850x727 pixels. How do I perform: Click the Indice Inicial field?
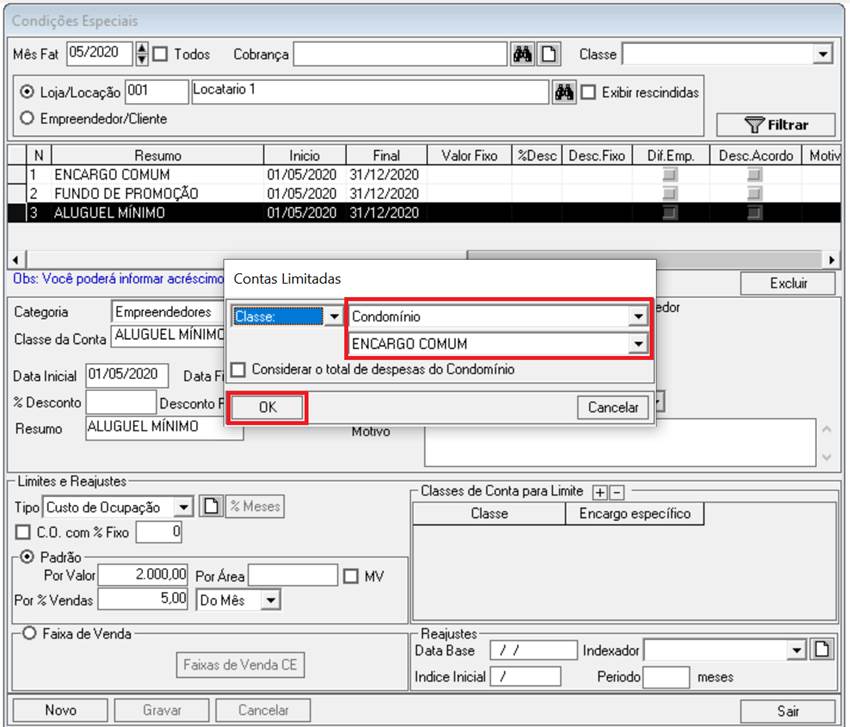pos(525,676)
